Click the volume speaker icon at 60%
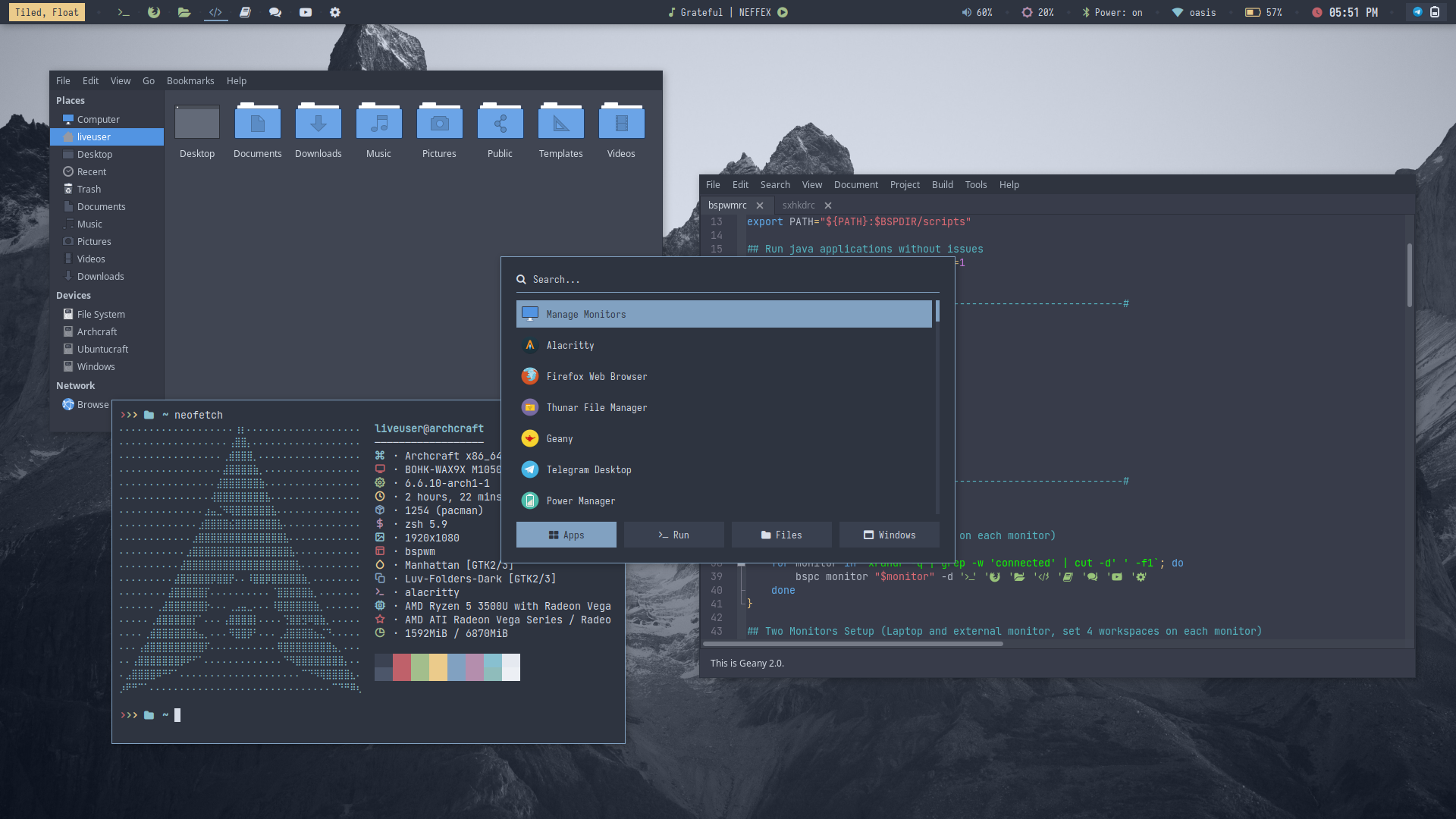This screenshot has width=1456, height=819. click(x=966, y=12)
